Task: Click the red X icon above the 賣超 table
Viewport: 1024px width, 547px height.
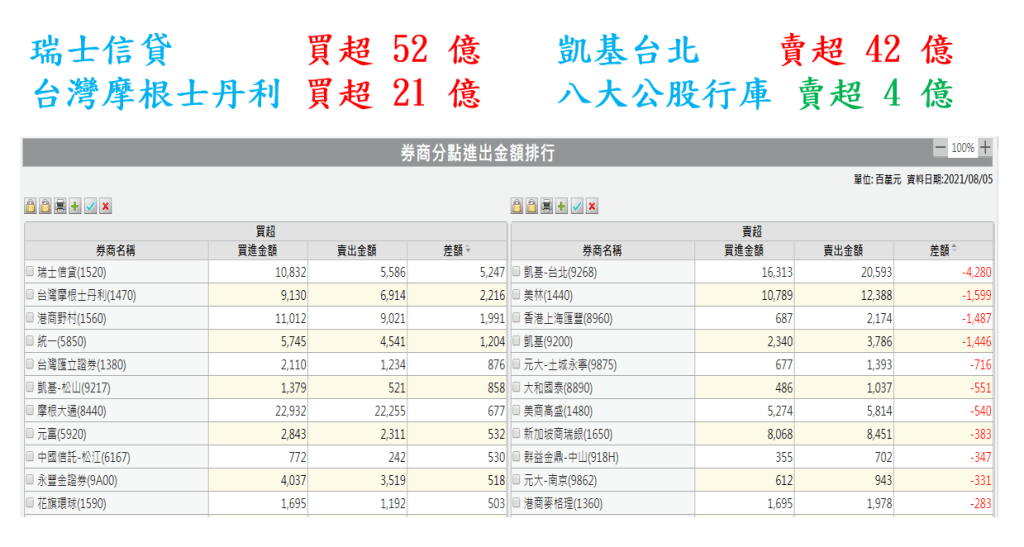Action: click(x=592, y=206)
